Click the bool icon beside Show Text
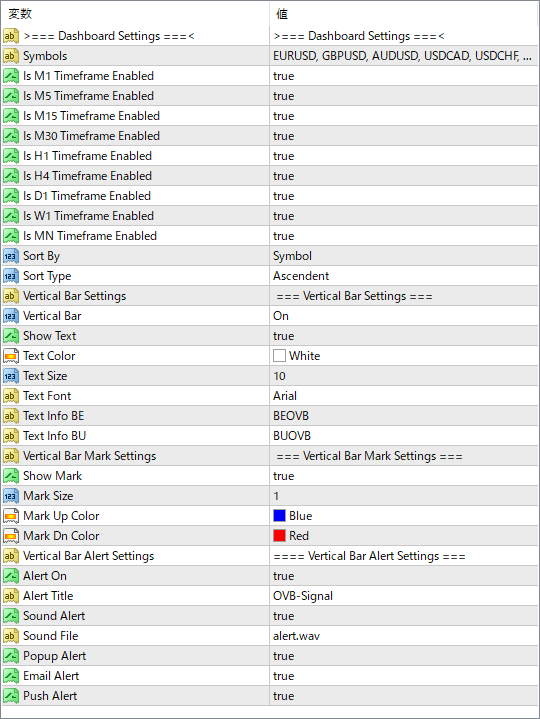Image resolution: width=540 pixels, height=719 pixels. click(11, 336)
